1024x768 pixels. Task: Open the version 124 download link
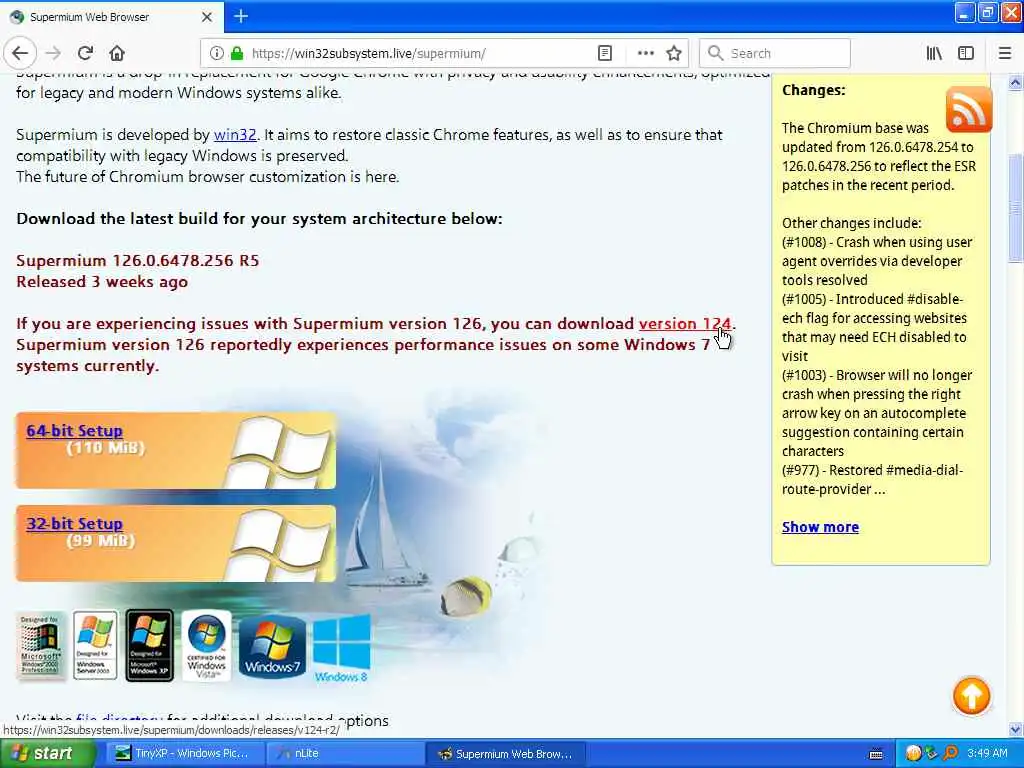[x=684, y=324]
